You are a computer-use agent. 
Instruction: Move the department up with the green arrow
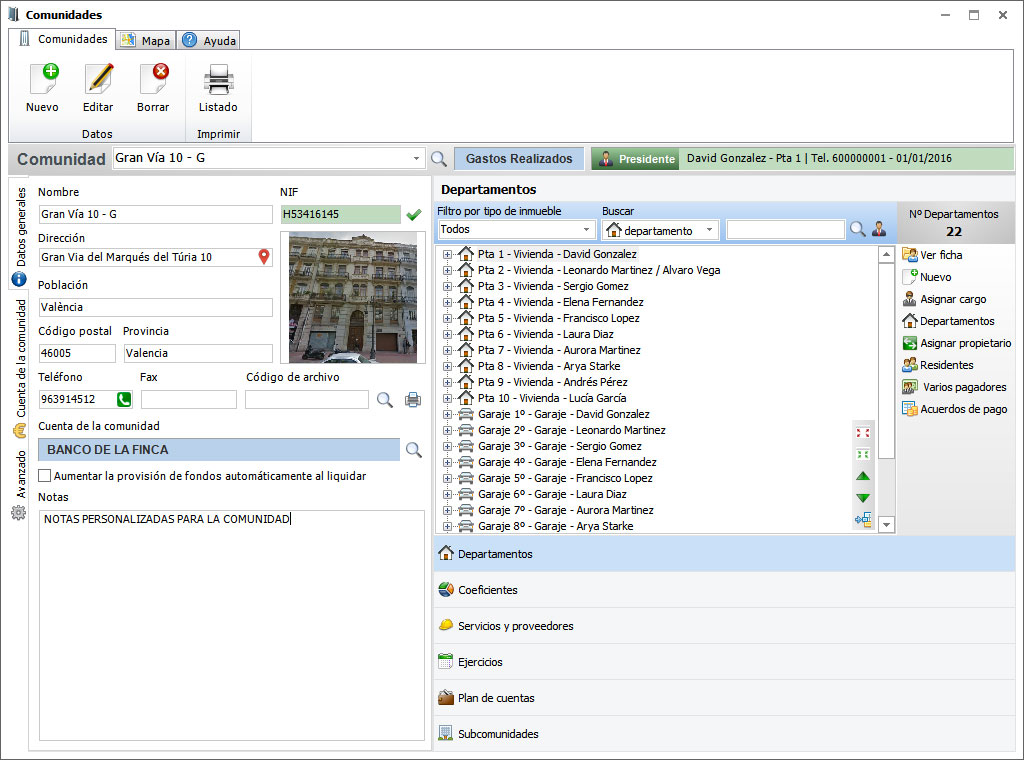(863, 476)
